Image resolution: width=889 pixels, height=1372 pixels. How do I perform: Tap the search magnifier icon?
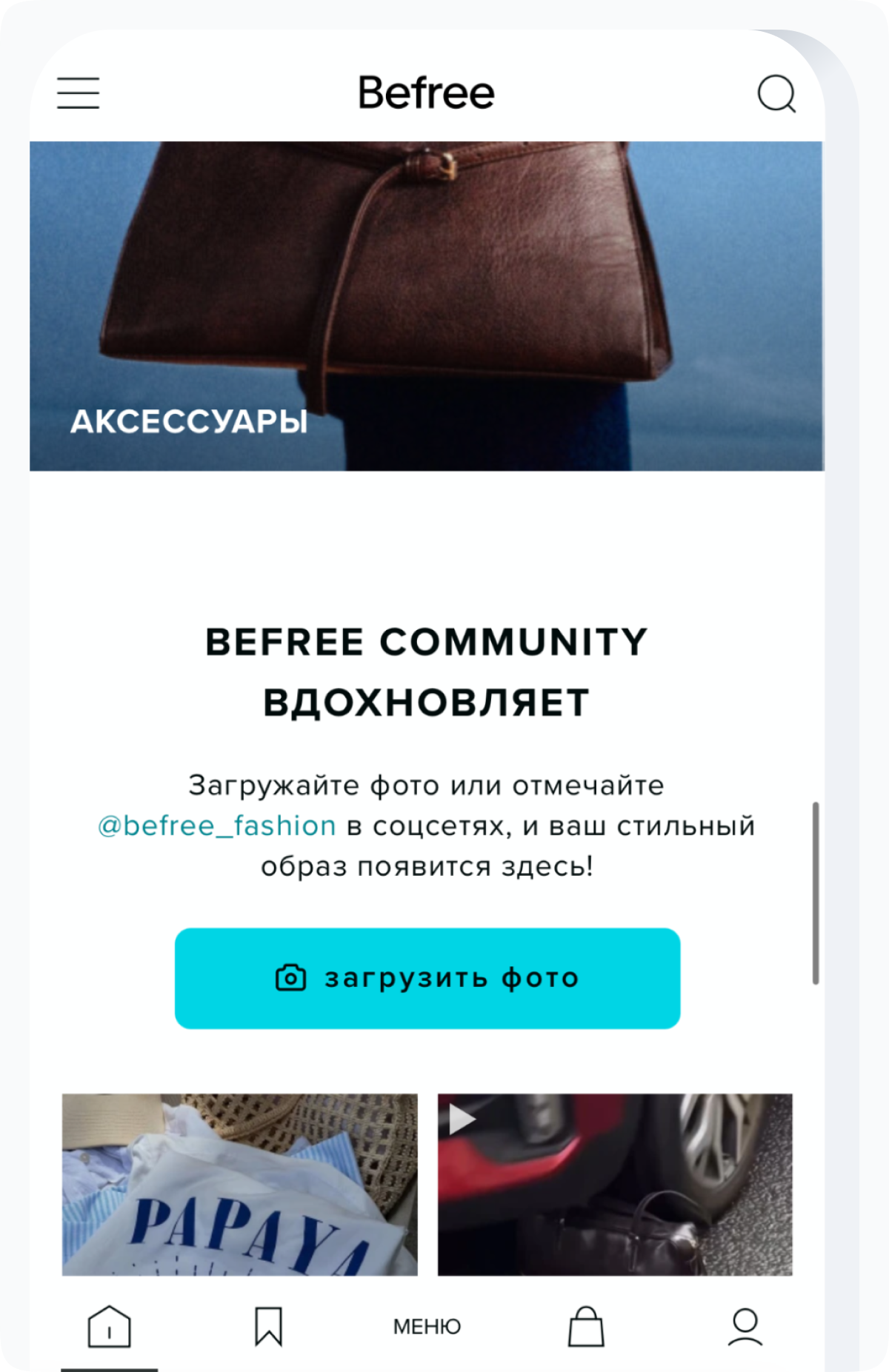(776, 93)
